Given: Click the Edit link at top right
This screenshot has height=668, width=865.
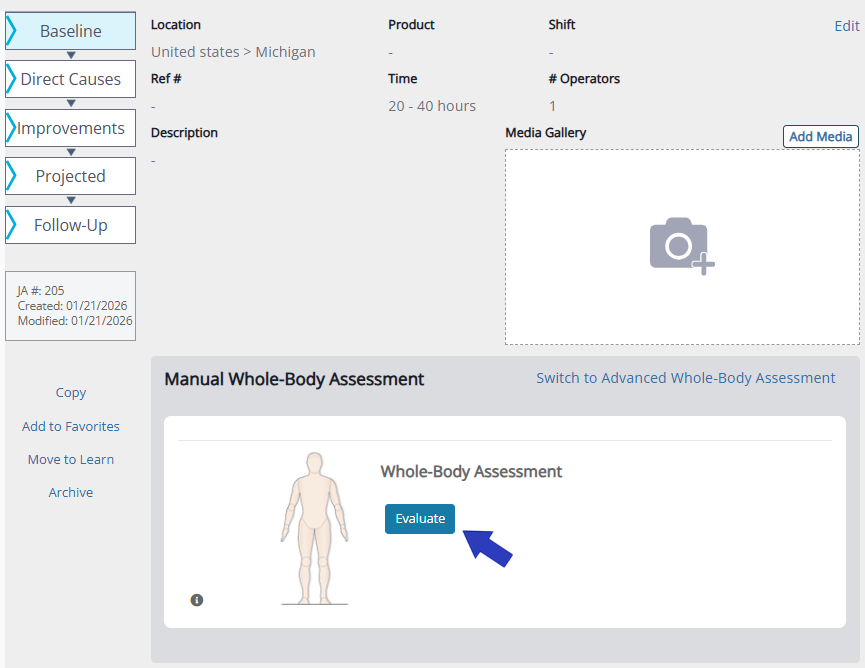Looking at the screenshot, I should 846,26.
